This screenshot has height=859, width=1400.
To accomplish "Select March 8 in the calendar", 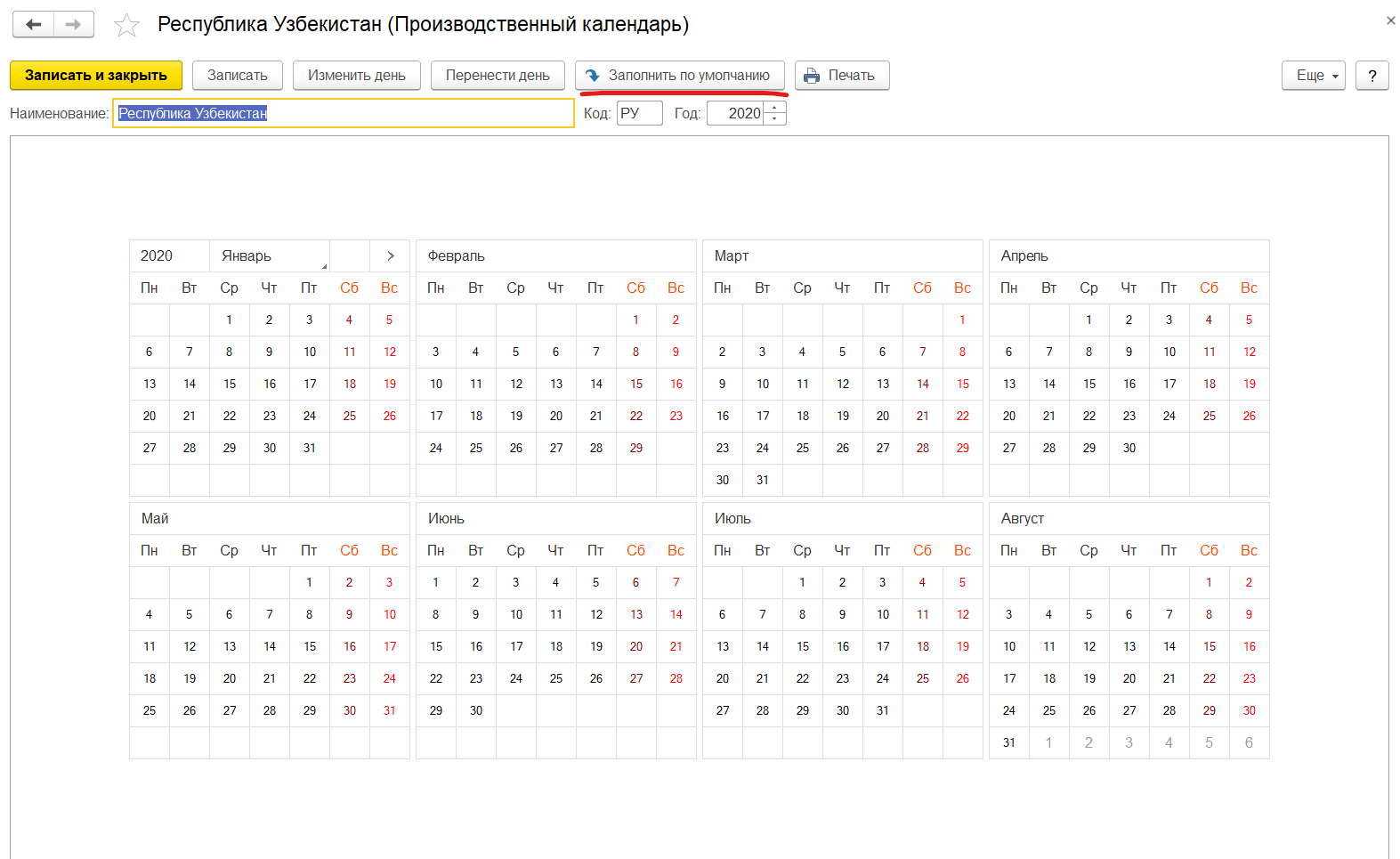I will coord(963,352).
